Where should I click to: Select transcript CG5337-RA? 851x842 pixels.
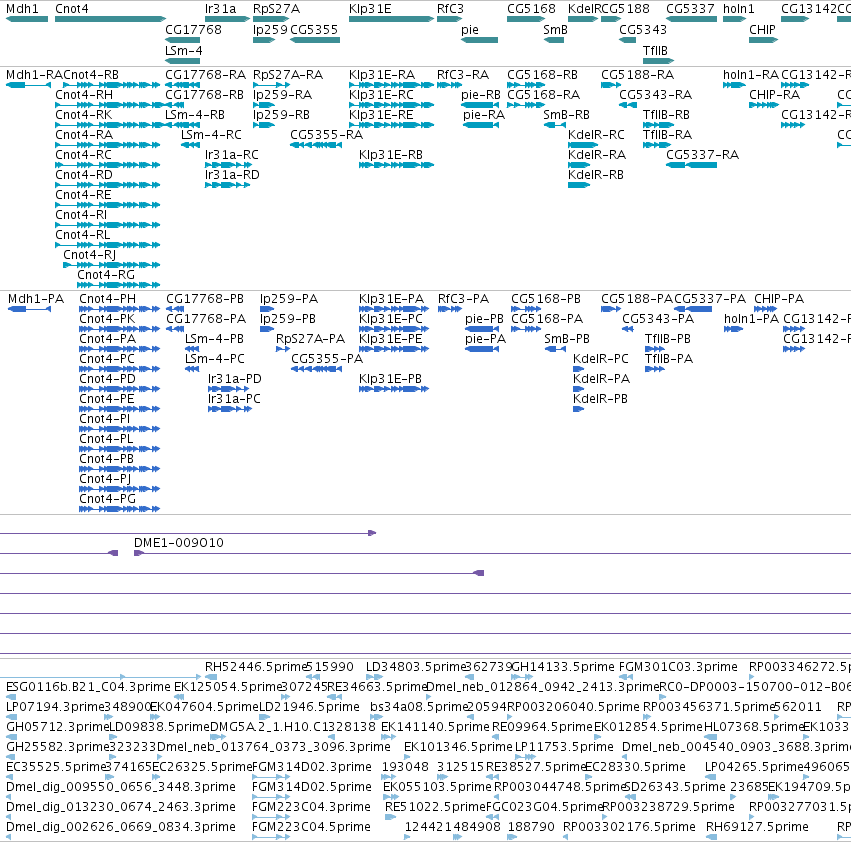click(702, 155)
